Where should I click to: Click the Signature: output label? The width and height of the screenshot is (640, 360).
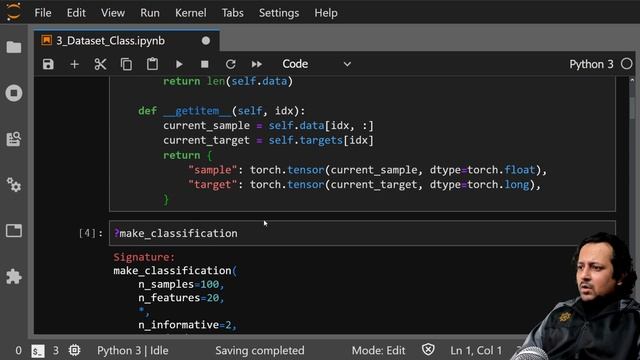pyautogui.click(x=144, y=257)
